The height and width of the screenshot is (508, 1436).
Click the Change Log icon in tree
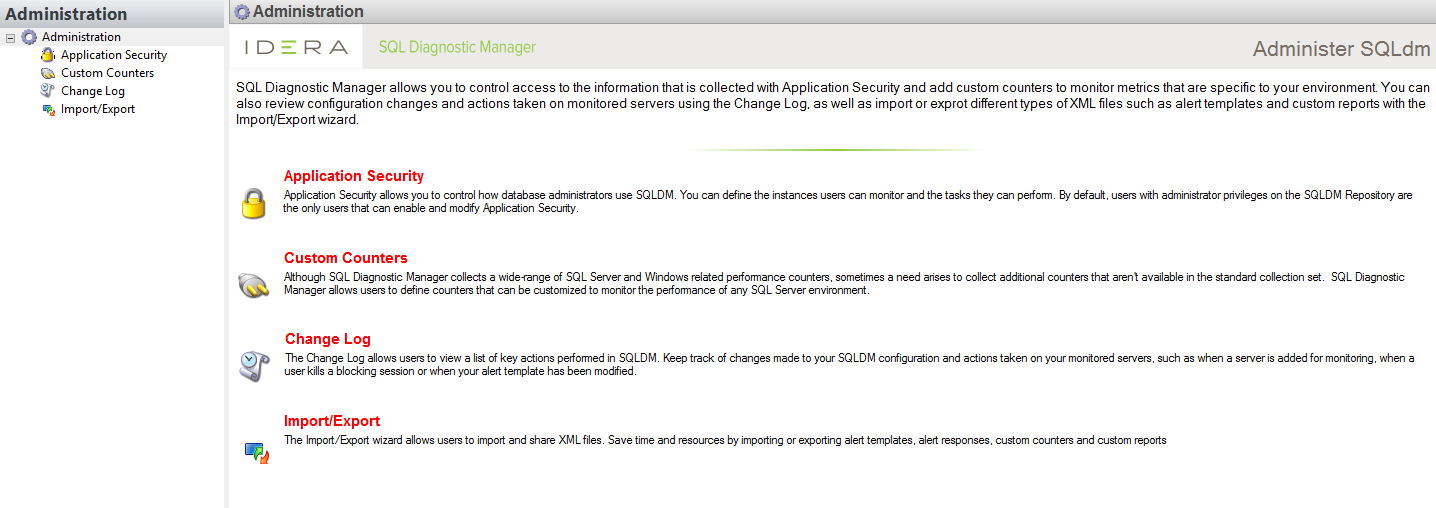[x=48, y=91]
